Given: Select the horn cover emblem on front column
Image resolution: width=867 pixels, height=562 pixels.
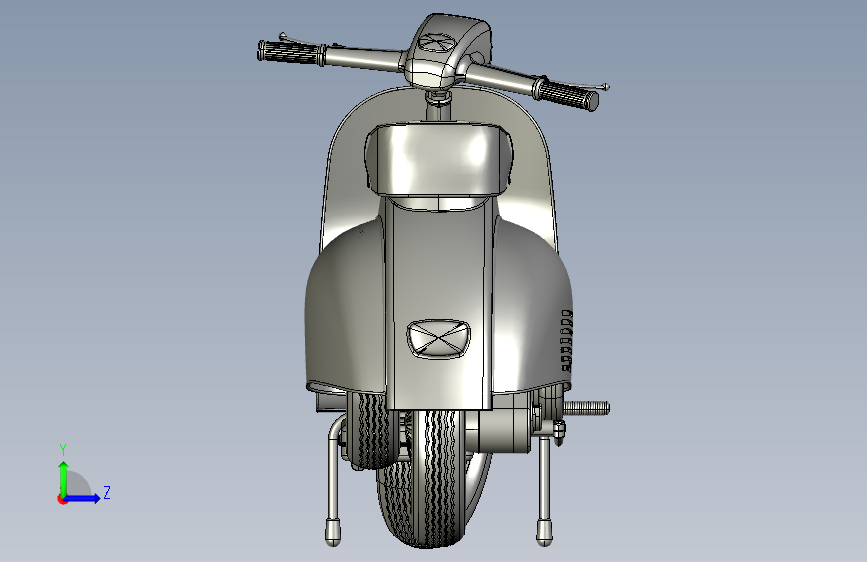Looking at the screenshot, I should point(438,339).
